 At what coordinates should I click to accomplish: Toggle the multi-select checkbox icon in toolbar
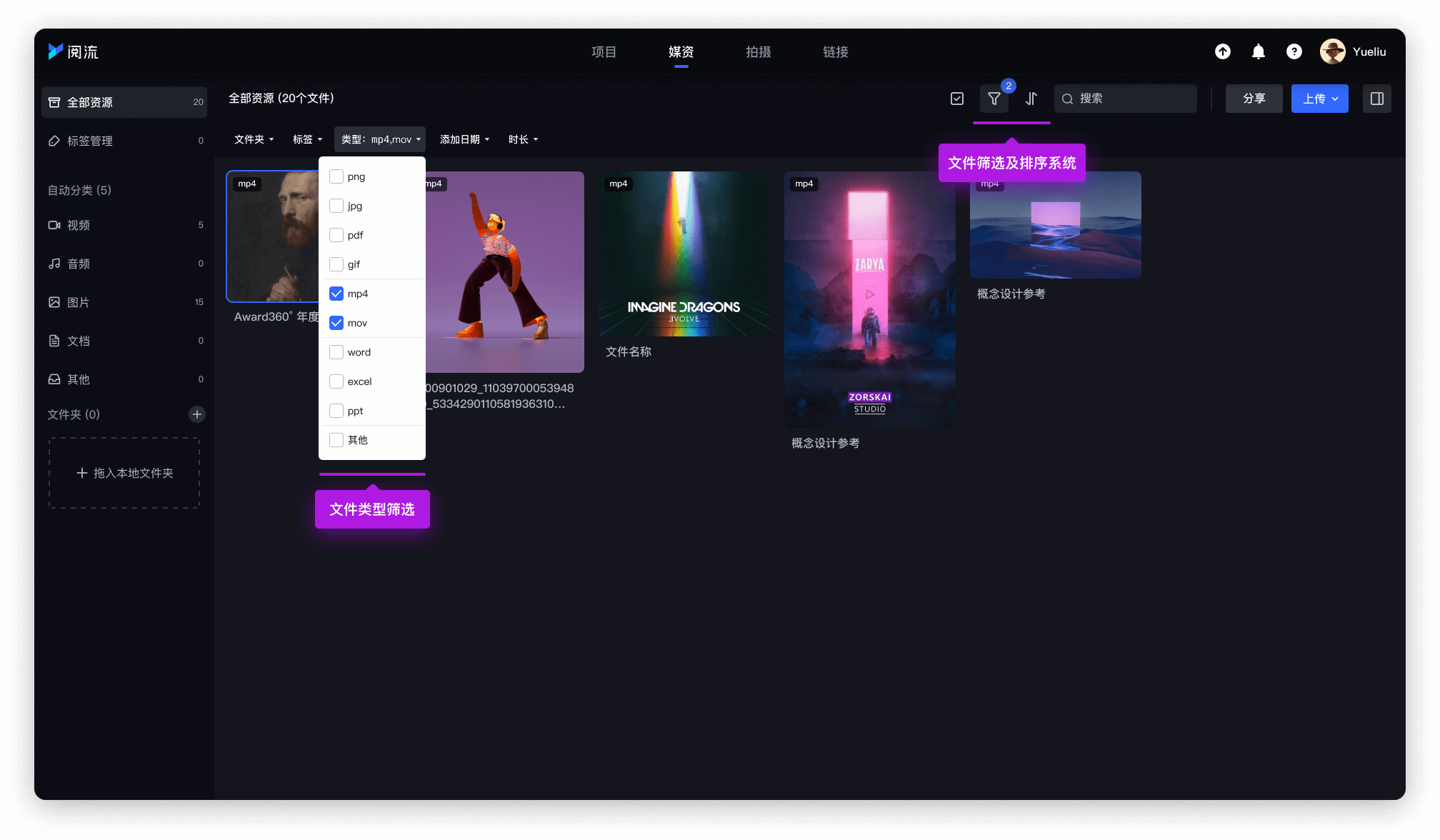click(957, 99)
